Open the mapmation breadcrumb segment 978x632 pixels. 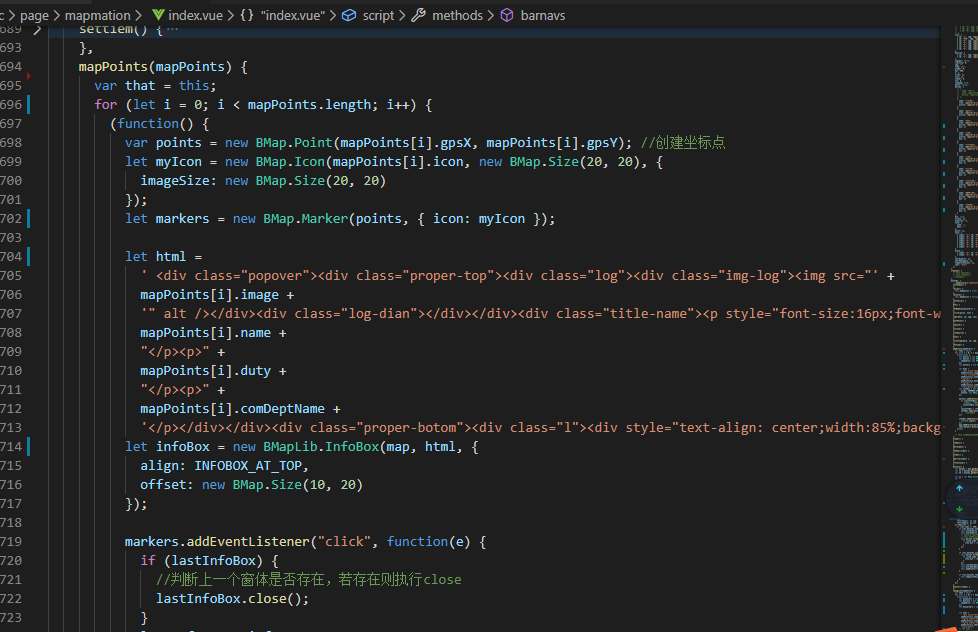pyautogui.click(x=98, y=15)
